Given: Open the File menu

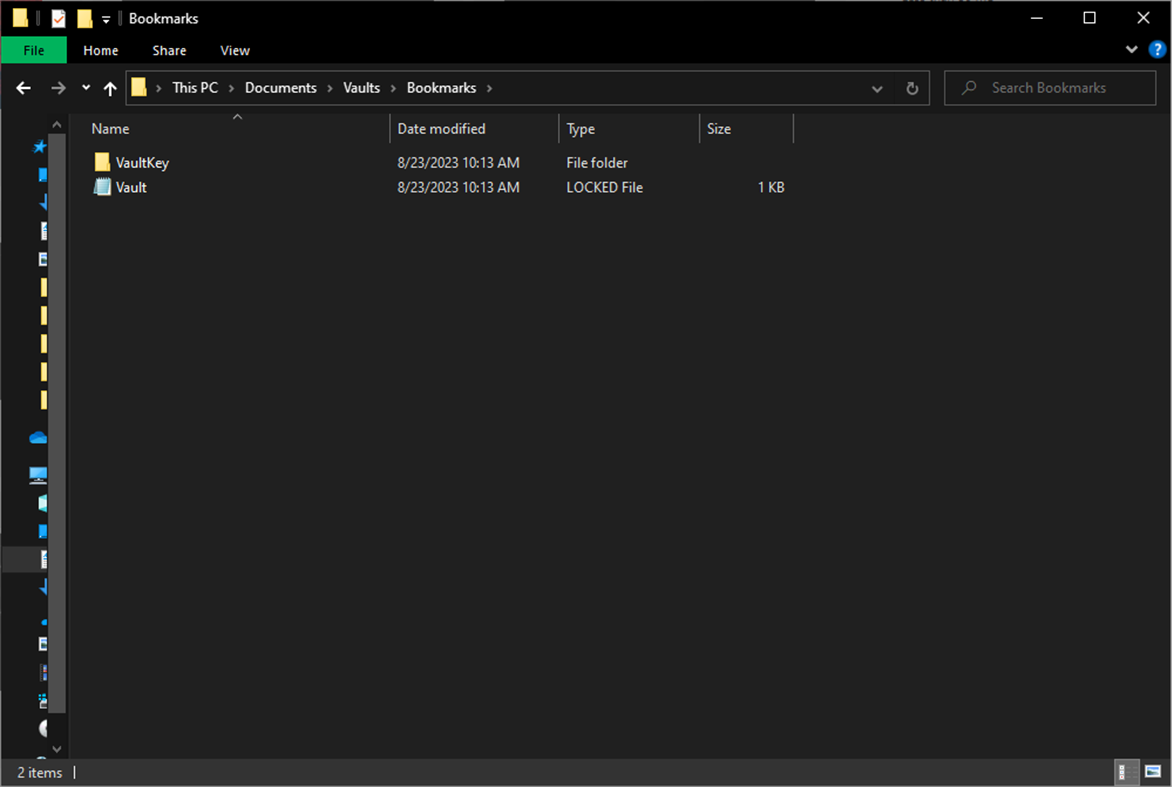Looking at the screenshot, I should point(33,50).
